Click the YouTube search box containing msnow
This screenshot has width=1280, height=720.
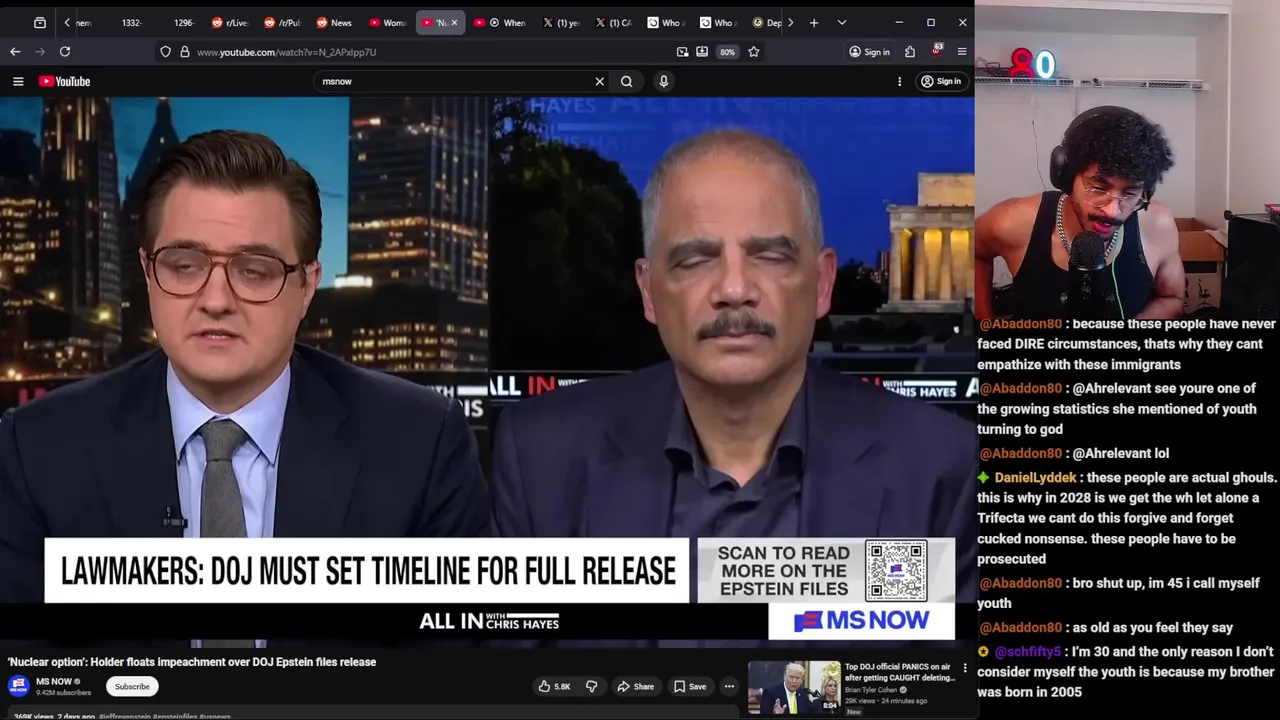pyautogui.click(x=455, y=81)
